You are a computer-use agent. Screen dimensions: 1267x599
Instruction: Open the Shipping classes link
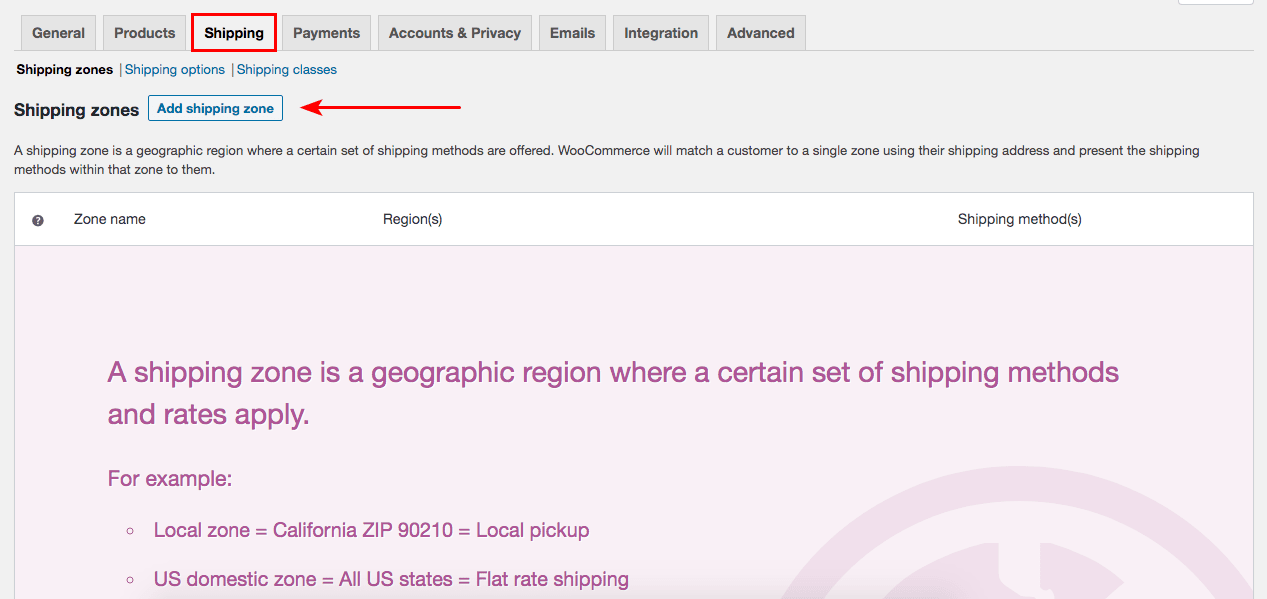[287, 70]
